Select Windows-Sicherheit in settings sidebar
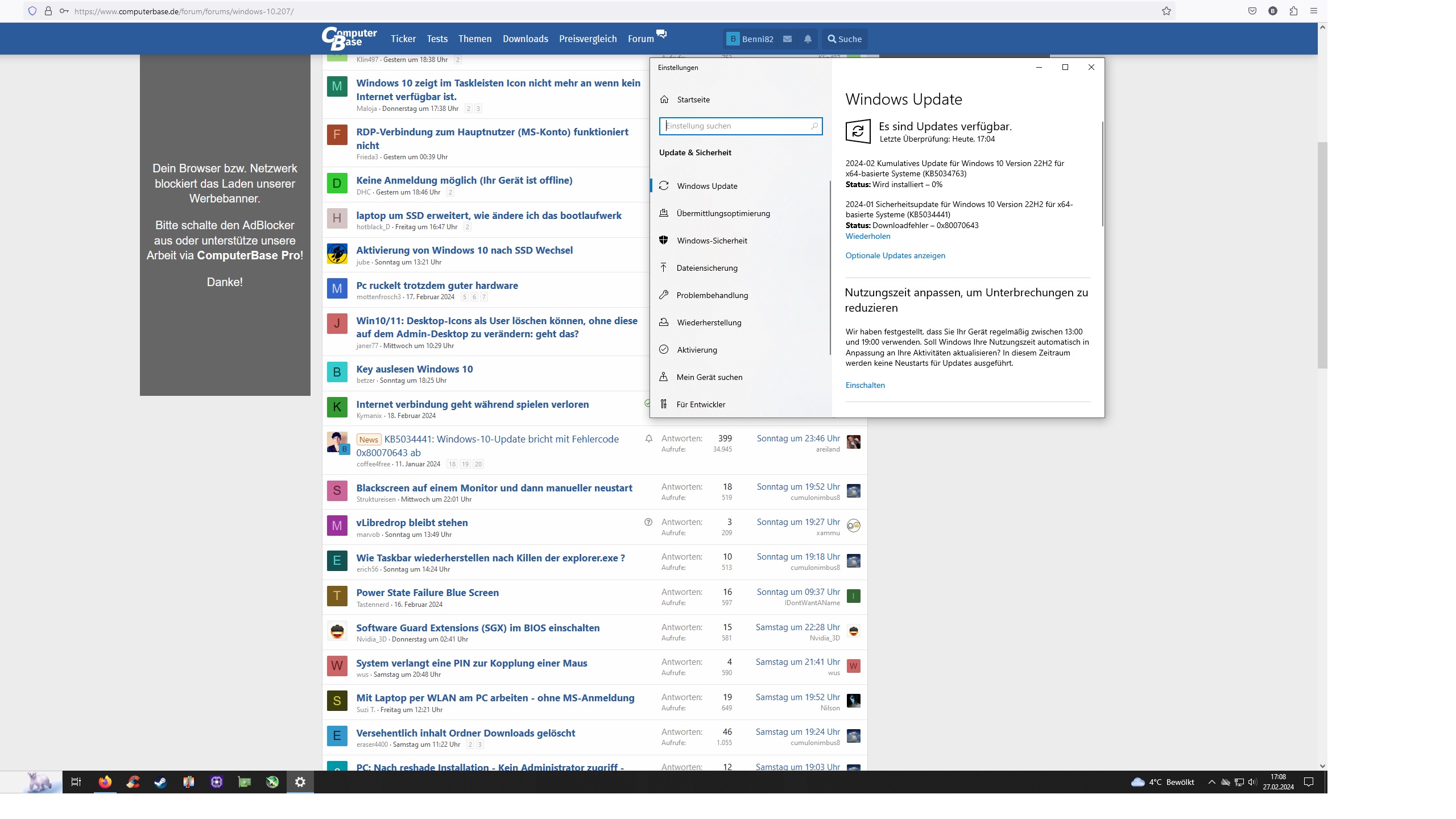Screen dimensions: 1456x819 pyautogui.click(x=712, y=241)
